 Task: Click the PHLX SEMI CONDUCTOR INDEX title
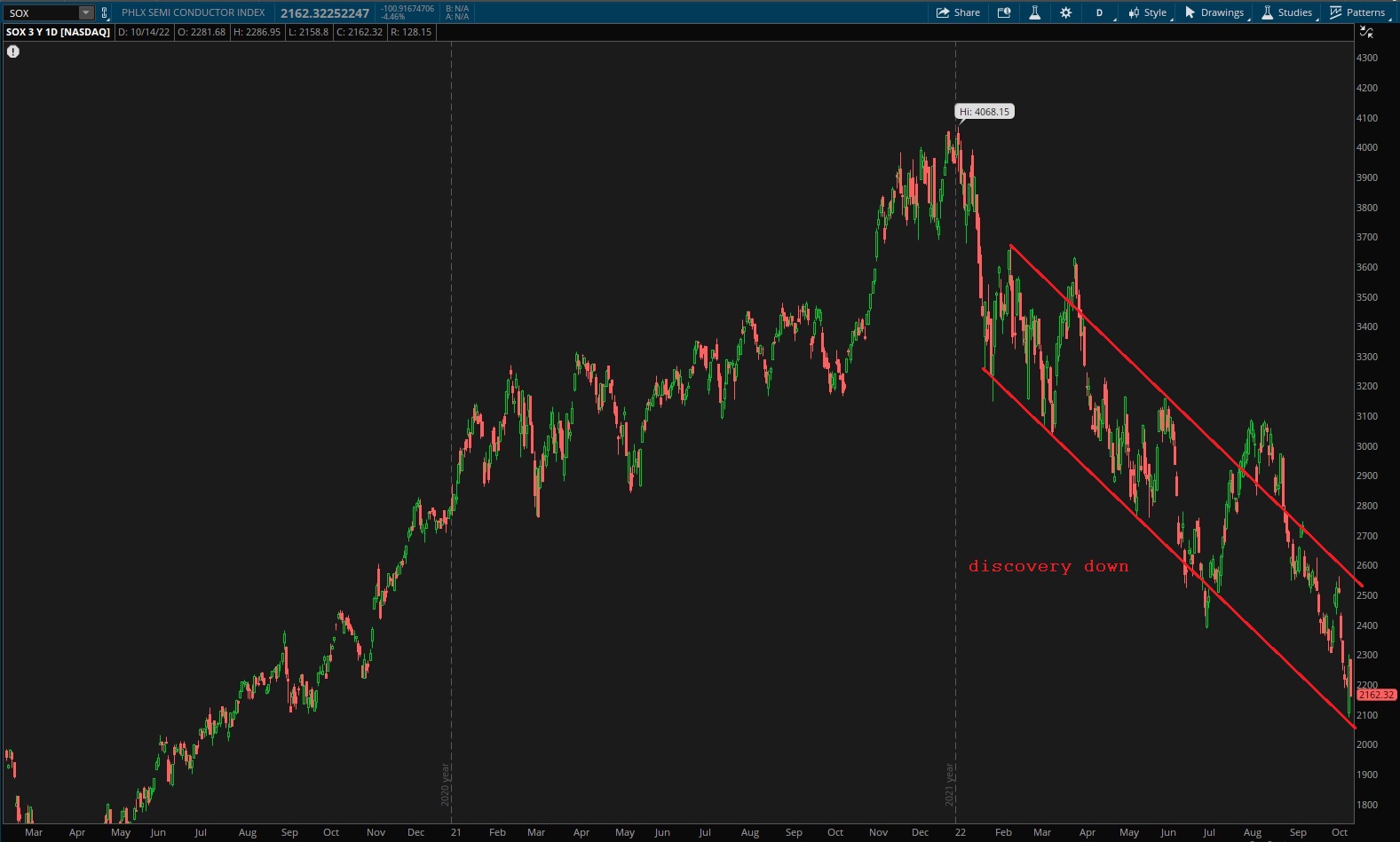click(x=194, y=12)
